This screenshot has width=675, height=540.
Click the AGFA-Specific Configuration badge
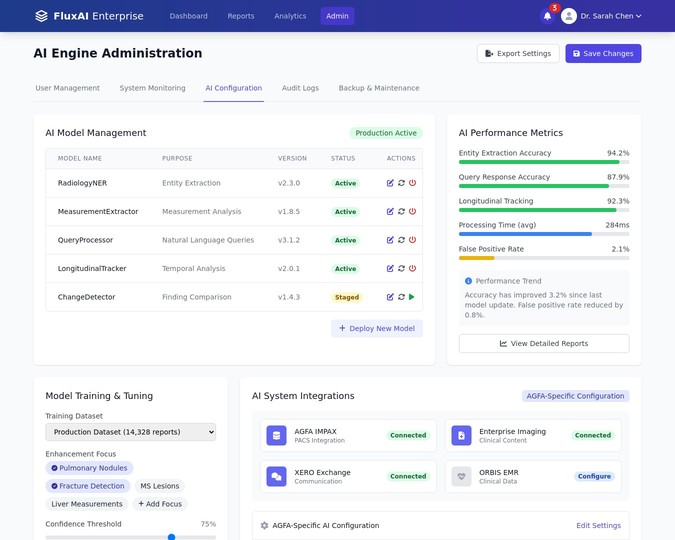click(x=575, y=396)
